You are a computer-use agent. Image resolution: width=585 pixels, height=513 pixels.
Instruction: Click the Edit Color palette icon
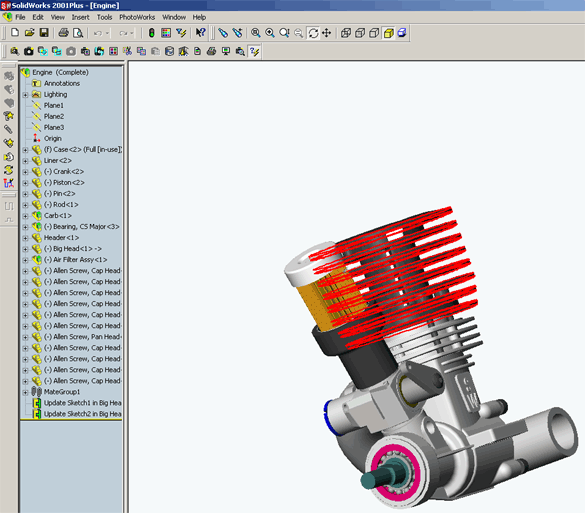tap(166, 33)
